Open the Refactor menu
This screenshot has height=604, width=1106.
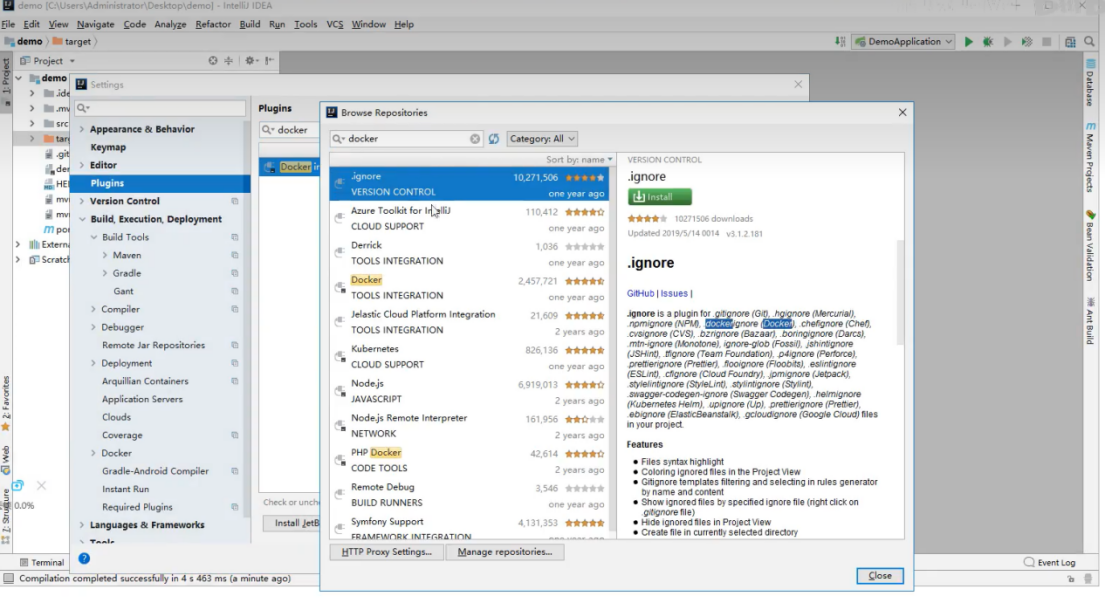point(213,24)
